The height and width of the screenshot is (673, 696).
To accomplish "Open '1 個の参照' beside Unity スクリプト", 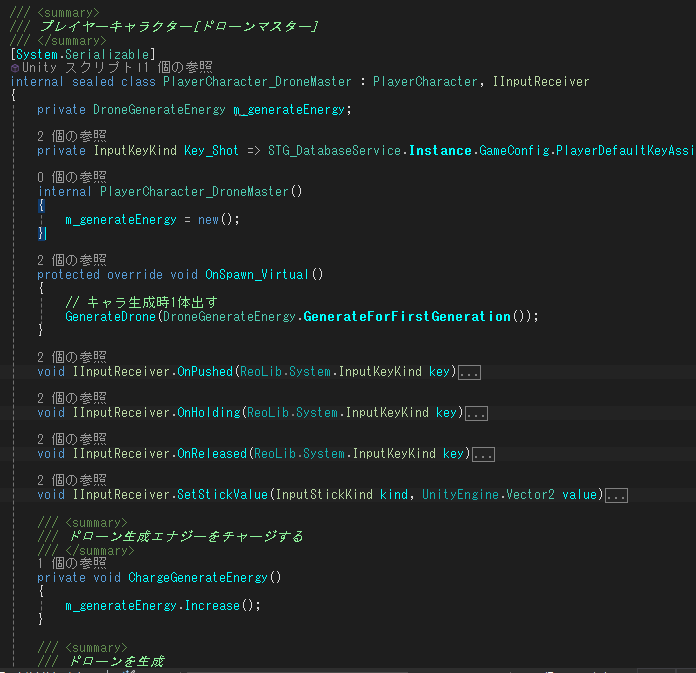I will click(178, 67).
